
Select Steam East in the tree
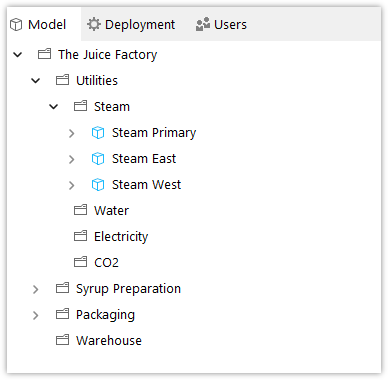[x=144, y=159]
